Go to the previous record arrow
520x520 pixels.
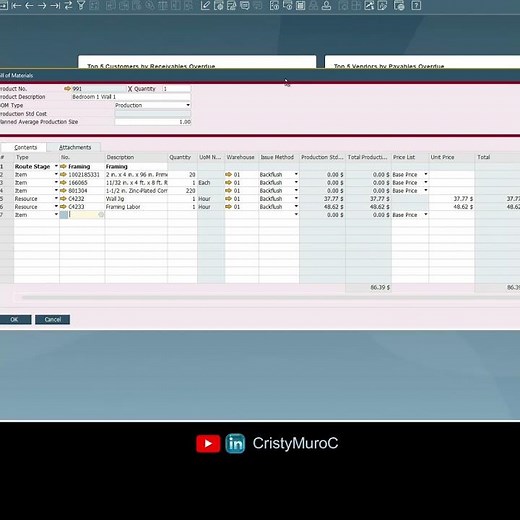tap(29, 5)
